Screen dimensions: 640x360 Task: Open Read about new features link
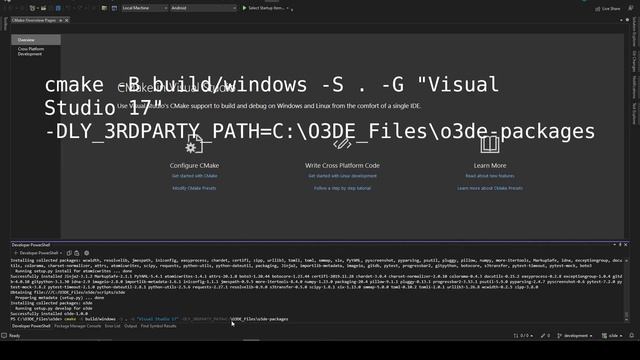click(490, 176)
